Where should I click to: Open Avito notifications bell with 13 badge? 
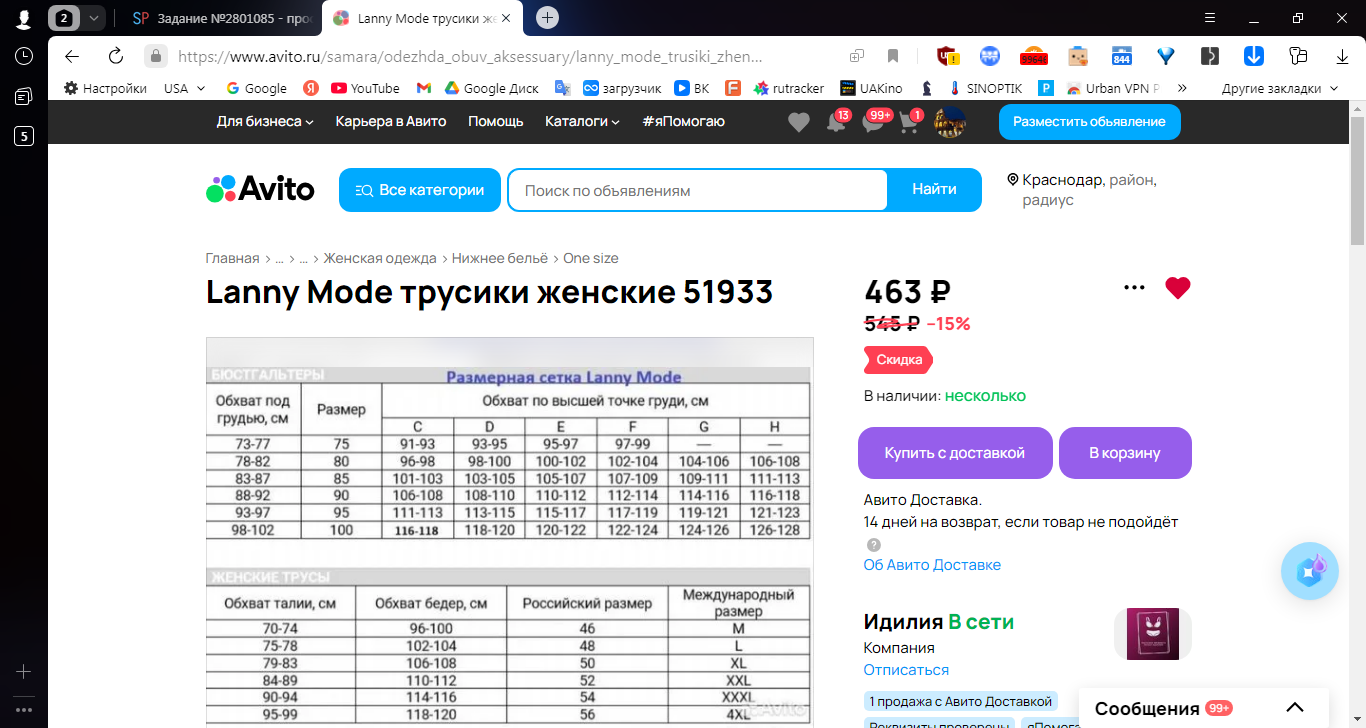click(x=836, y=122)
